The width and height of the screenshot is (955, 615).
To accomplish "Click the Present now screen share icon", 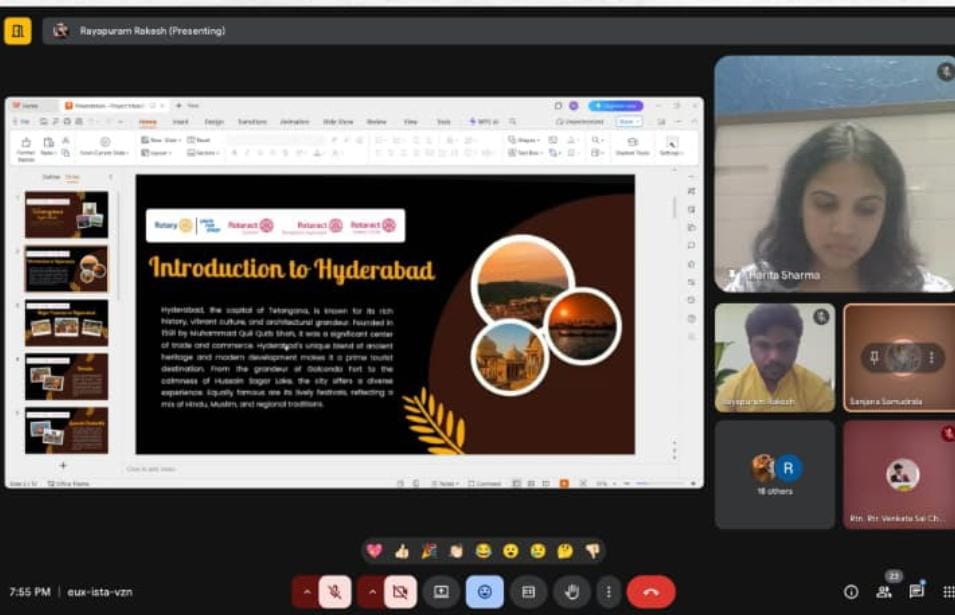I will (441, 592).
